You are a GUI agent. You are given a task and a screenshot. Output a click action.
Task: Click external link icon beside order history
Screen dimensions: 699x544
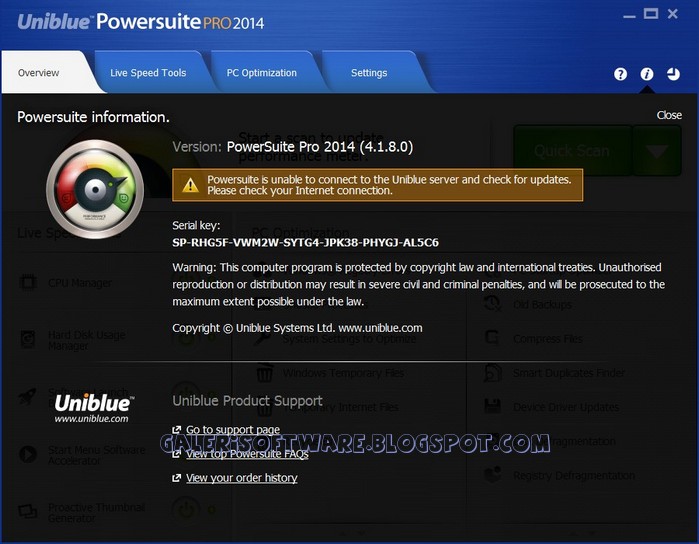177,478
